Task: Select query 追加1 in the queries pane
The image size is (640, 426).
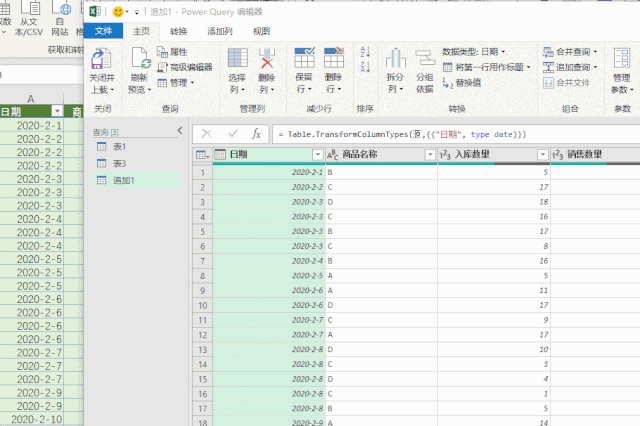Action: [x=136, y=180]
